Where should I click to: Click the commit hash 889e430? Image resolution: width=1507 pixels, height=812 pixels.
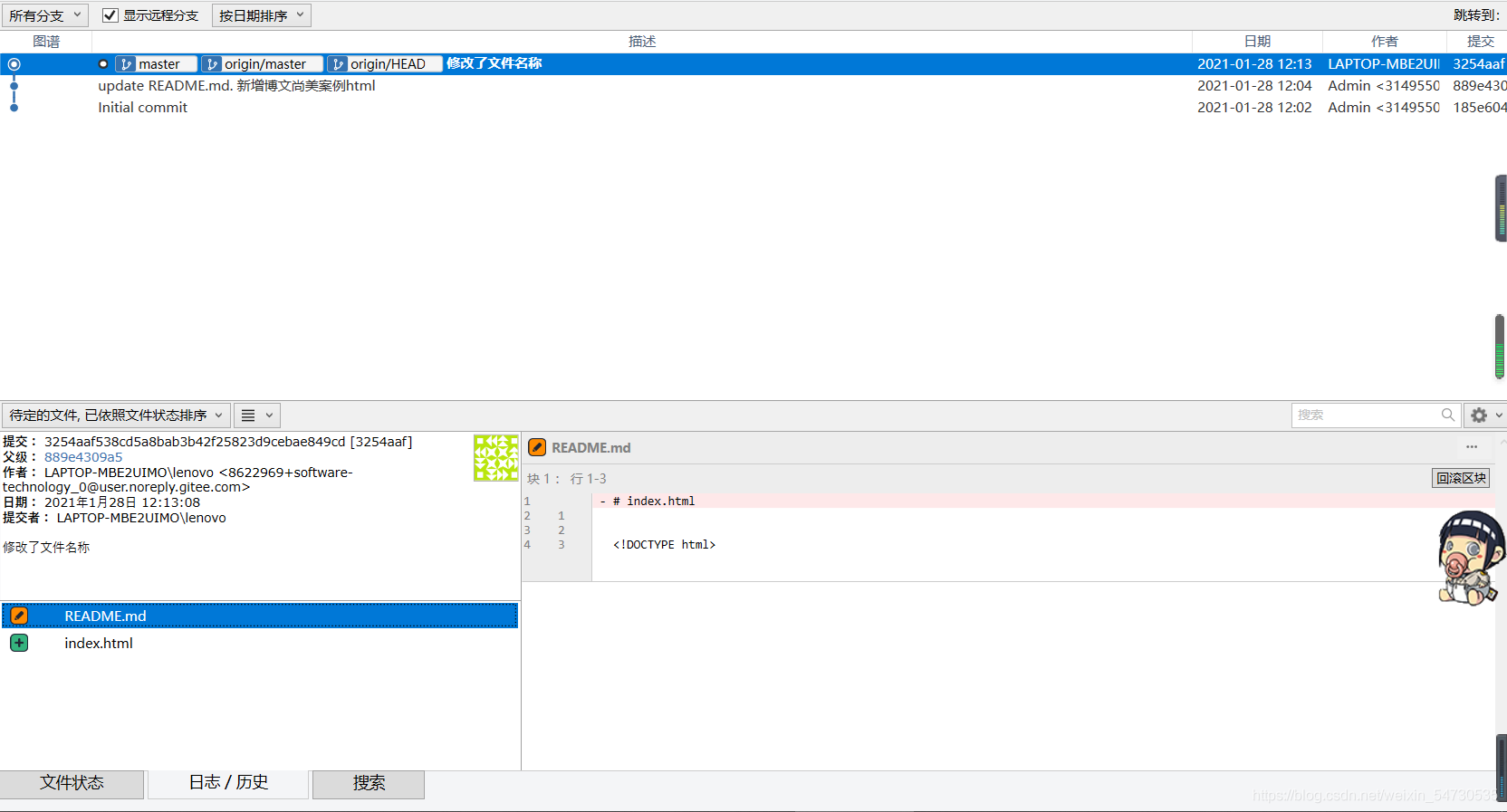1480,86
